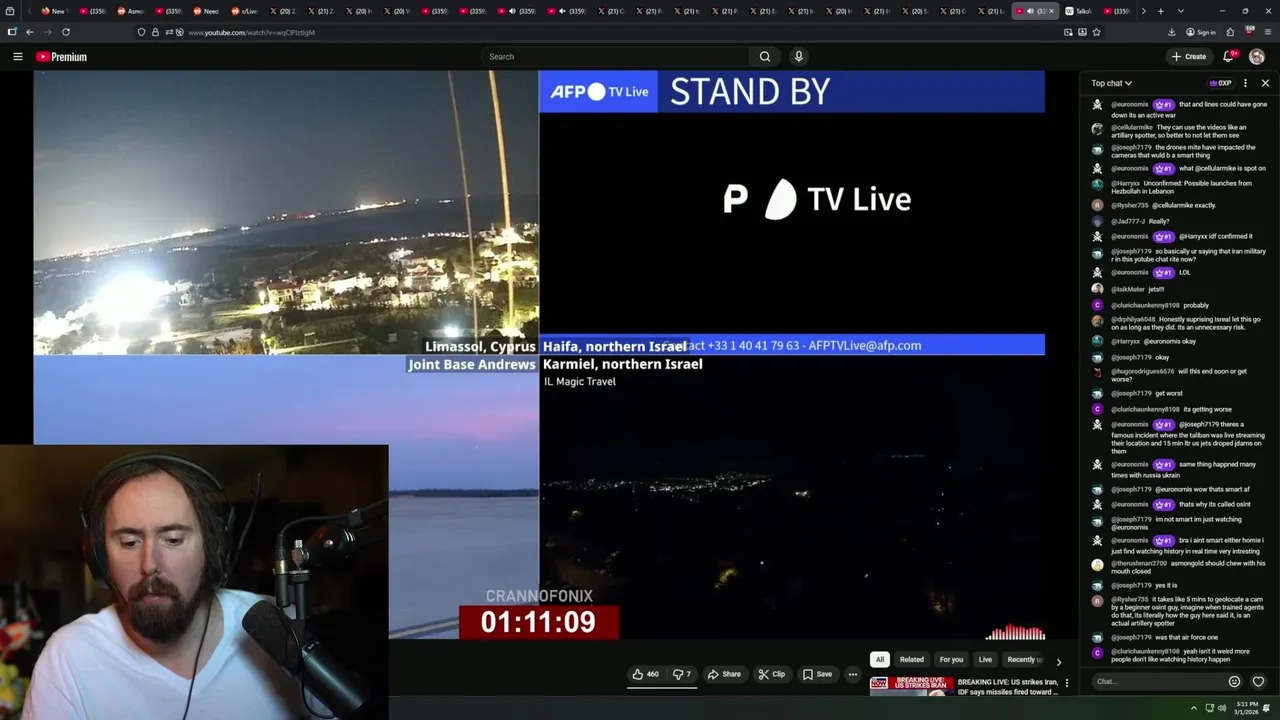1280x720 pixels.
Task: Open the YouTube account avatar menu
Action: click(x=1257, y=57)
